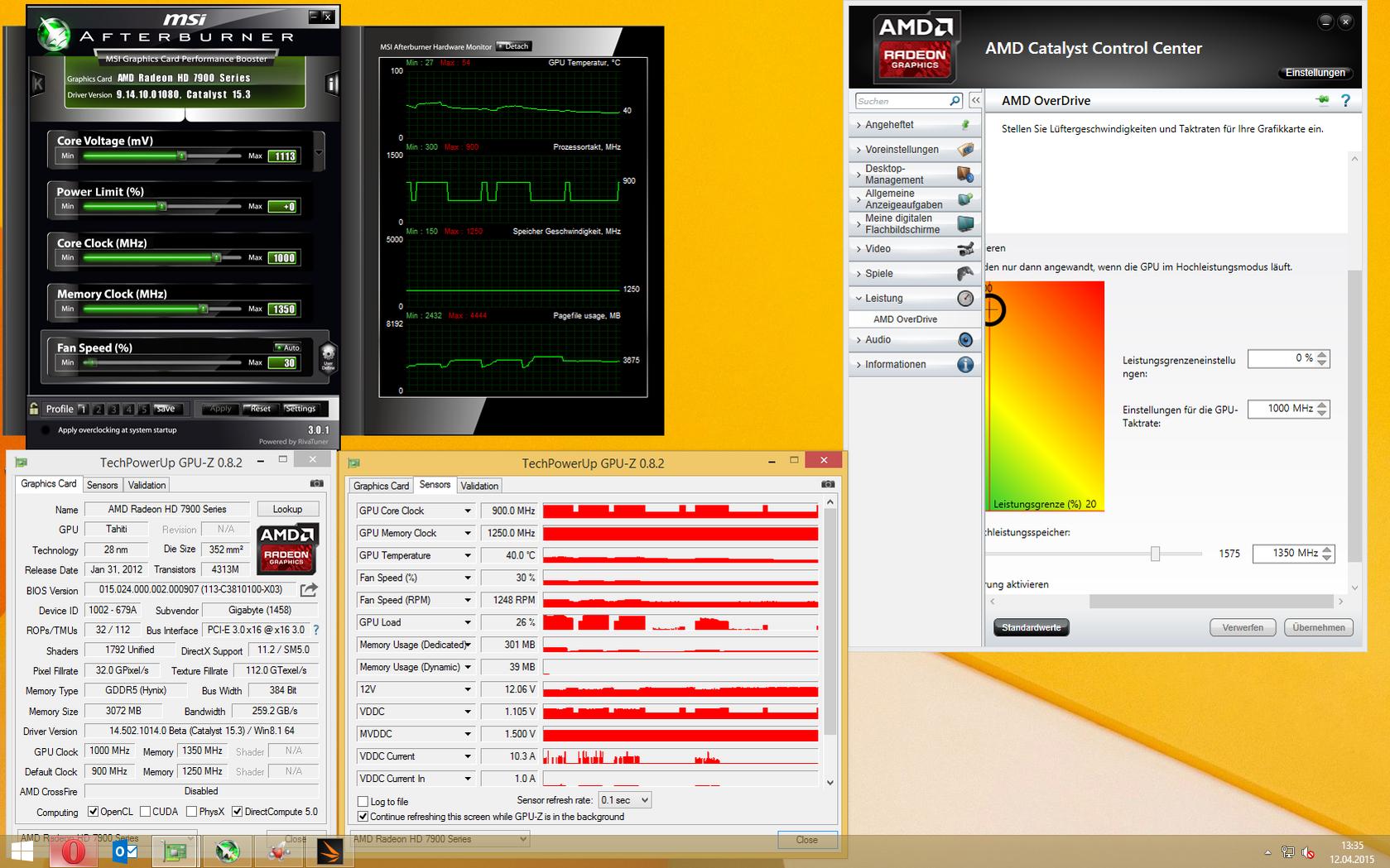Collapse the Leistung section in the sidebar
The height and width of the screenshot is (868, 1390).
point(859,299)
